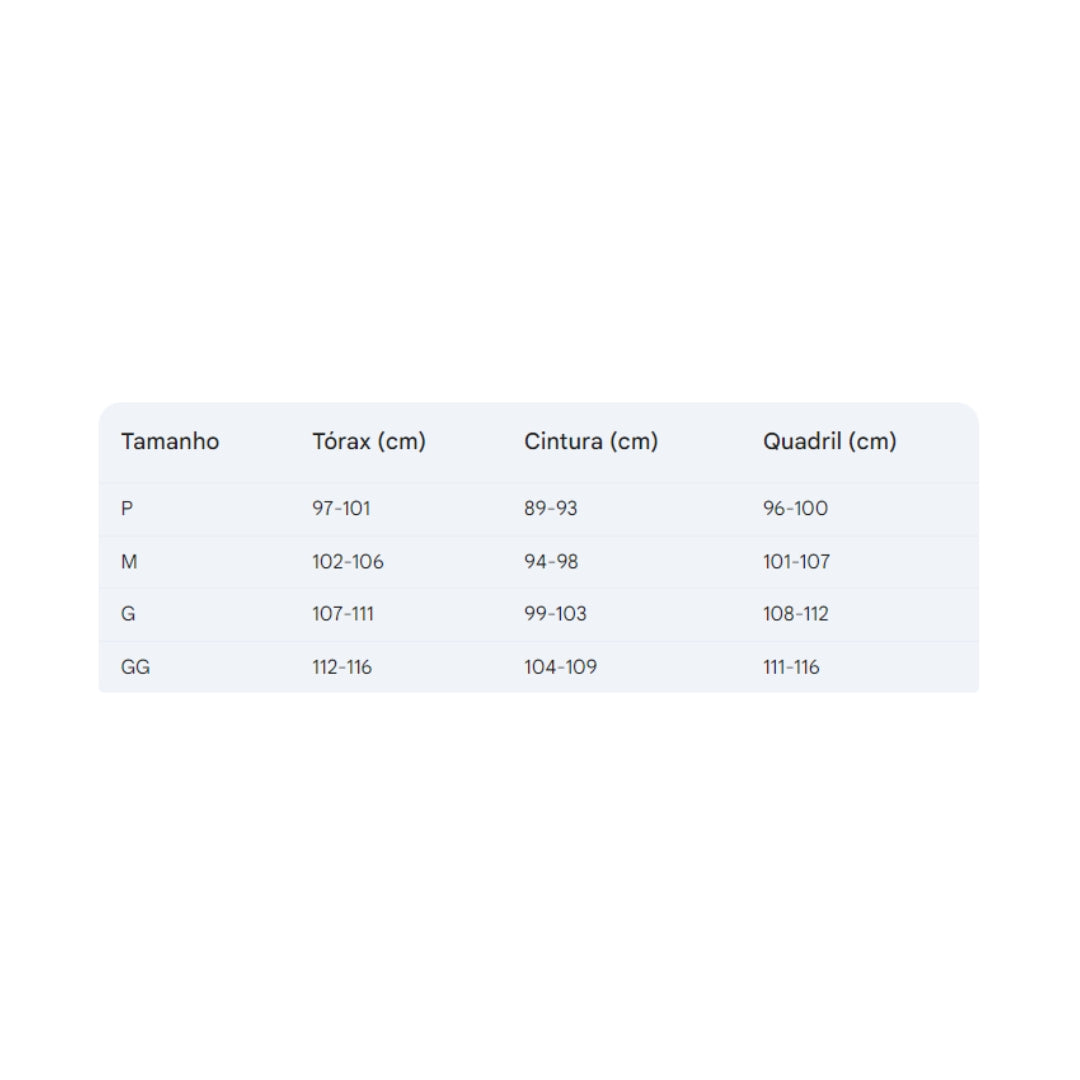1080x1080 pixels.
Task: Click the Cintura (cm) column header
Action: [591, 441]
